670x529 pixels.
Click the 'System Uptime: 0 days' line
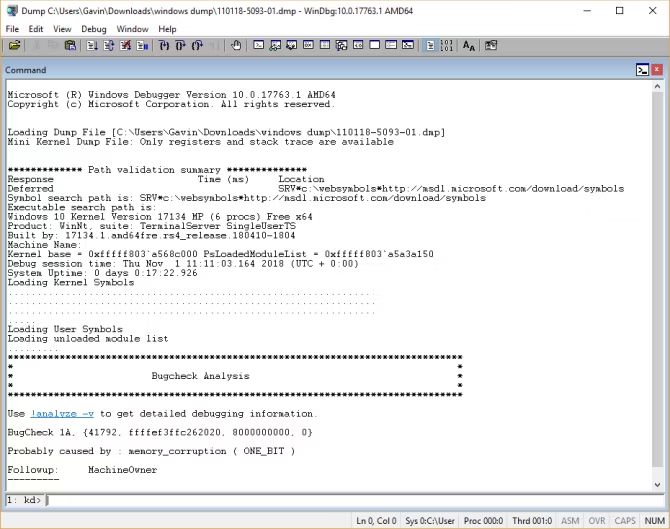coord(103,273)
